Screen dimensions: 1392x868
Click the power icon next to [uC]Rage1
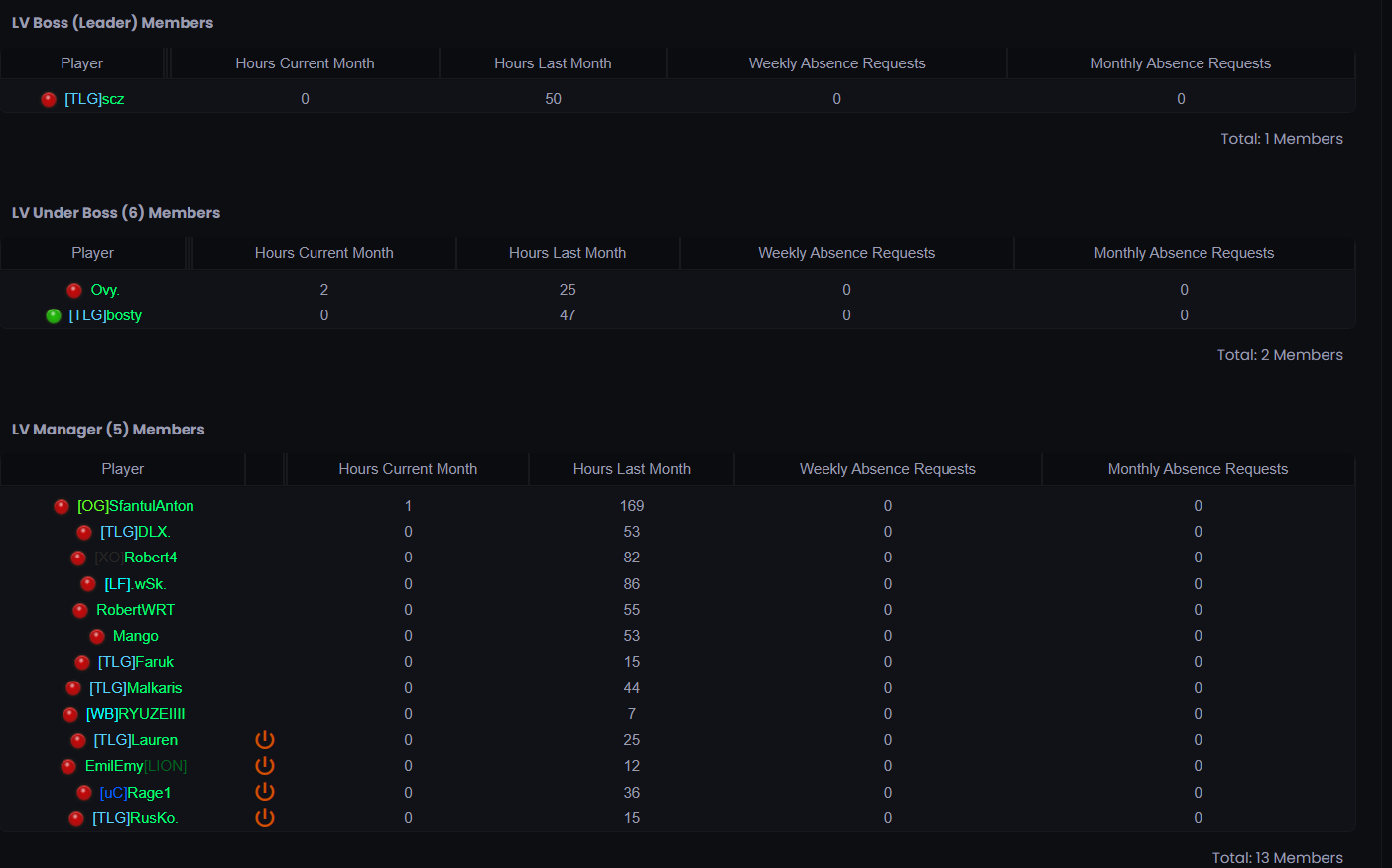265,792
